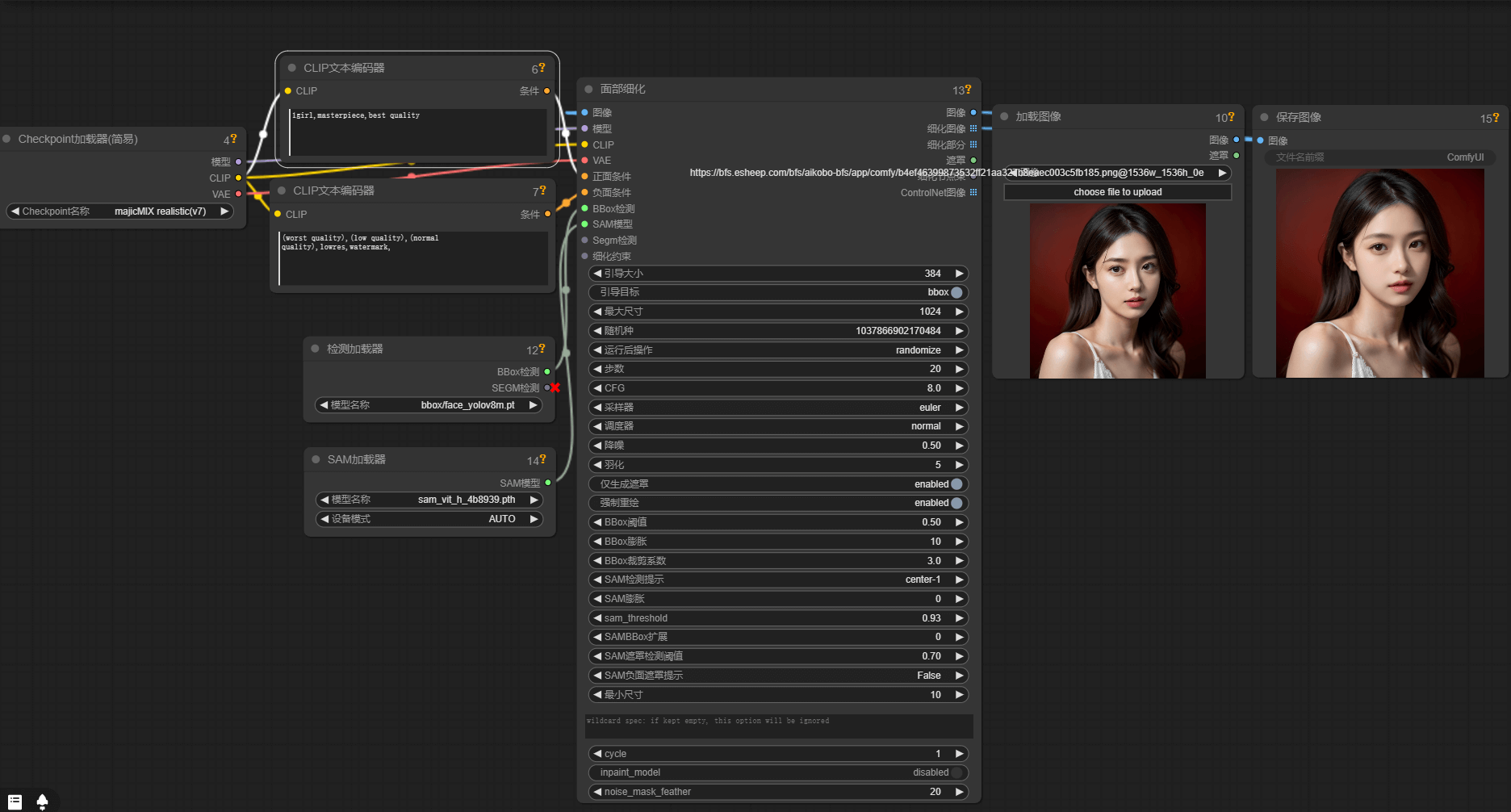Increase 引导大小 384 with its right arrow
This screenshot has height=812, width=1511.
[959, 274]
